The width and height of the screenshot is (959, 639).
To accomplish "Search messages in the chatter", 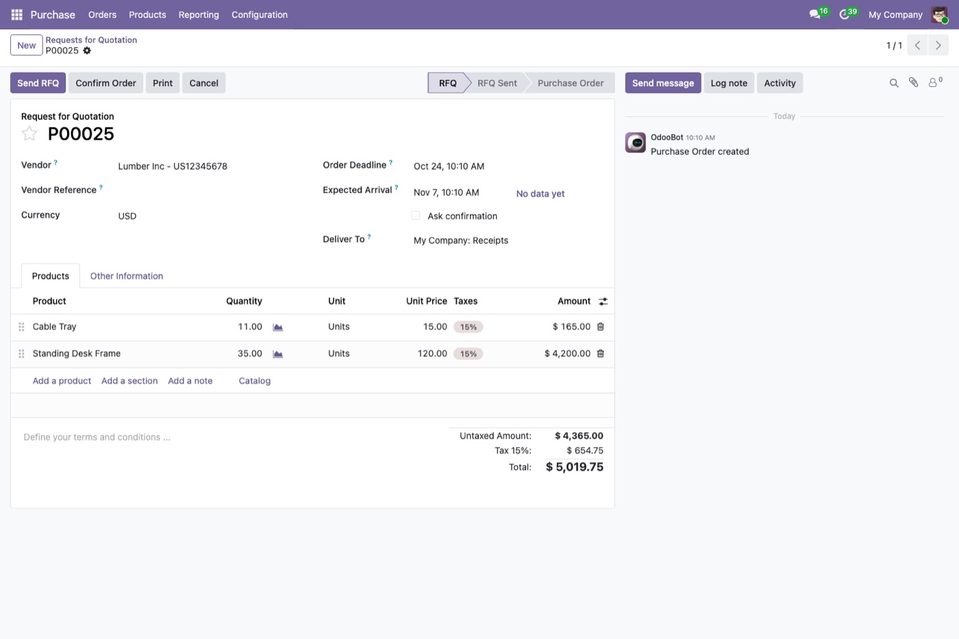I will click(x=894, y=83).
